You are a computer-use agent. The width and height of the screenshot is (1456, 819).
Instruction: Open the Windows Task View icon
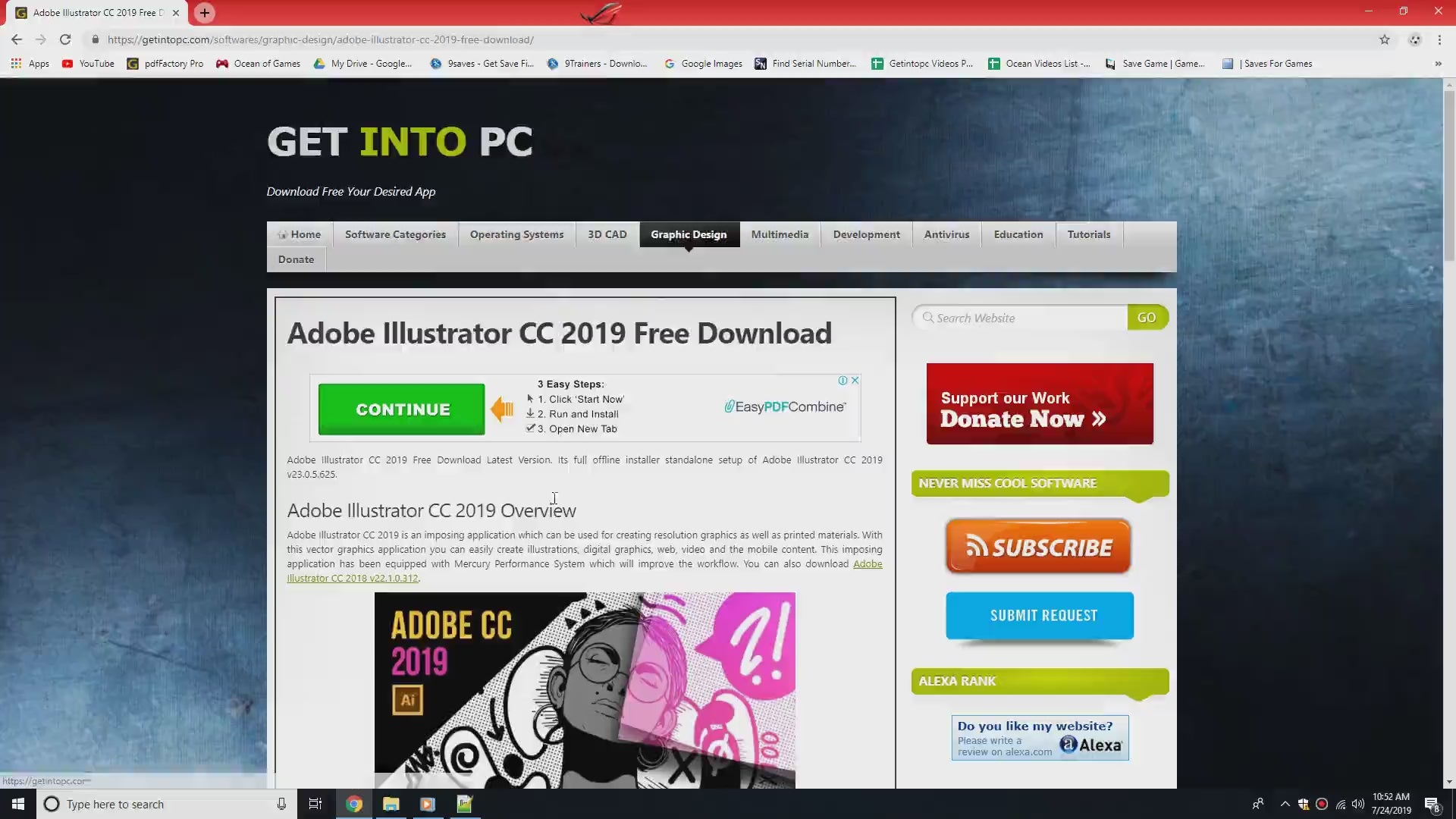point(315,804)
